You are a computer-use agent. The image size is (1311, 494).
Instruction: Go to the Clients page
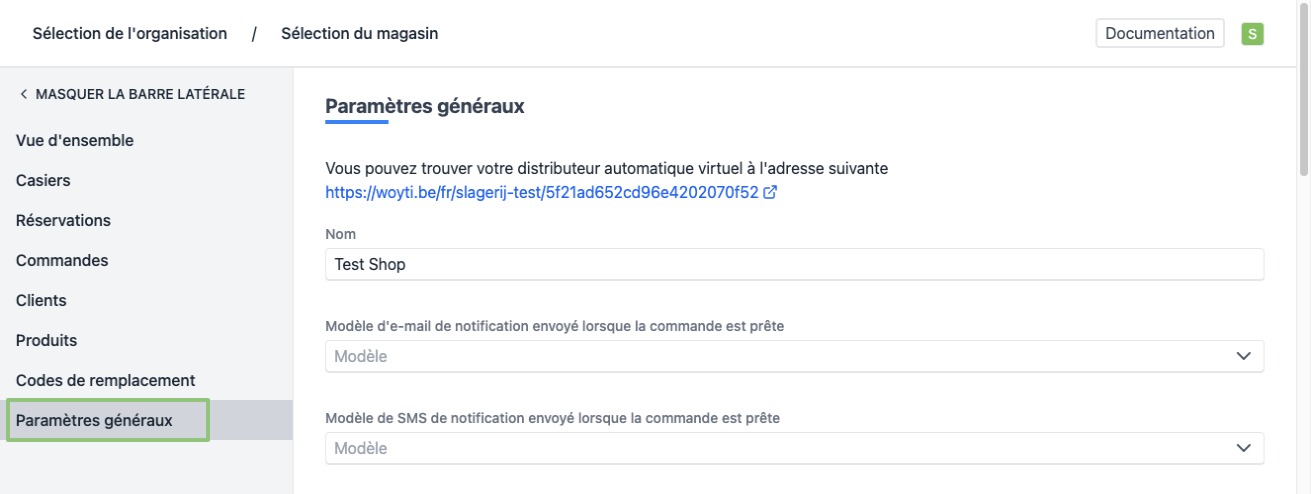pyautogui.click(x=41, y=300)
